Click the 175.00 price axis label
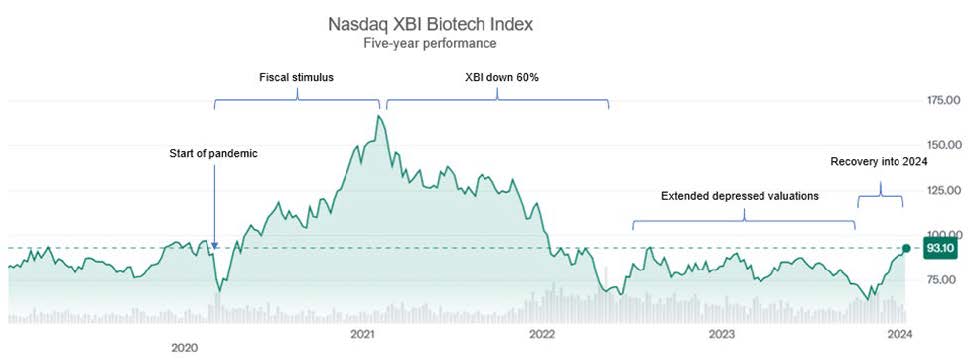968x360 pixels. click(x=943, y=99)
